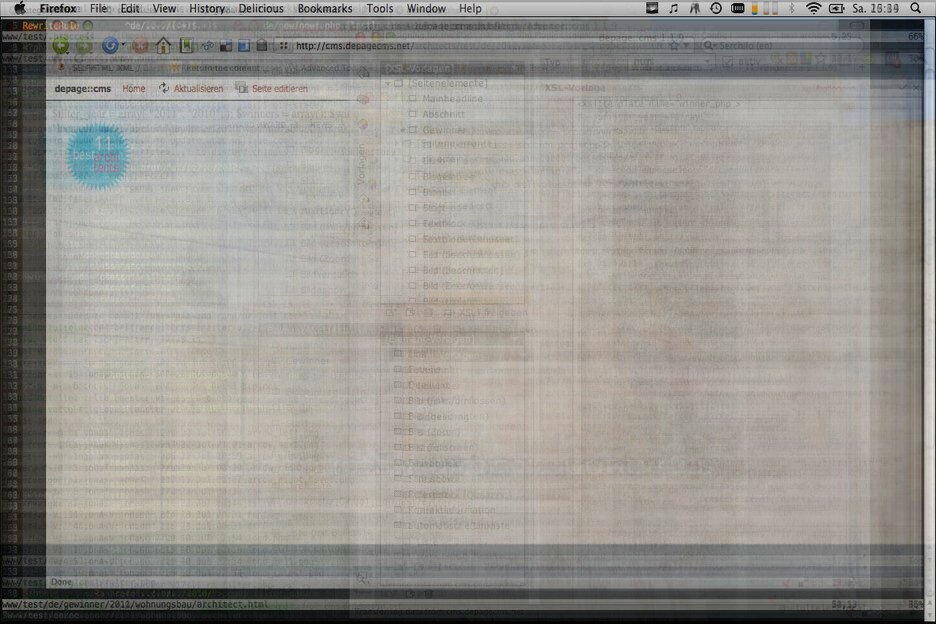This screenshot has height=624, width=936.
Task: Click the display icon in menu bar
Action: 652,8
